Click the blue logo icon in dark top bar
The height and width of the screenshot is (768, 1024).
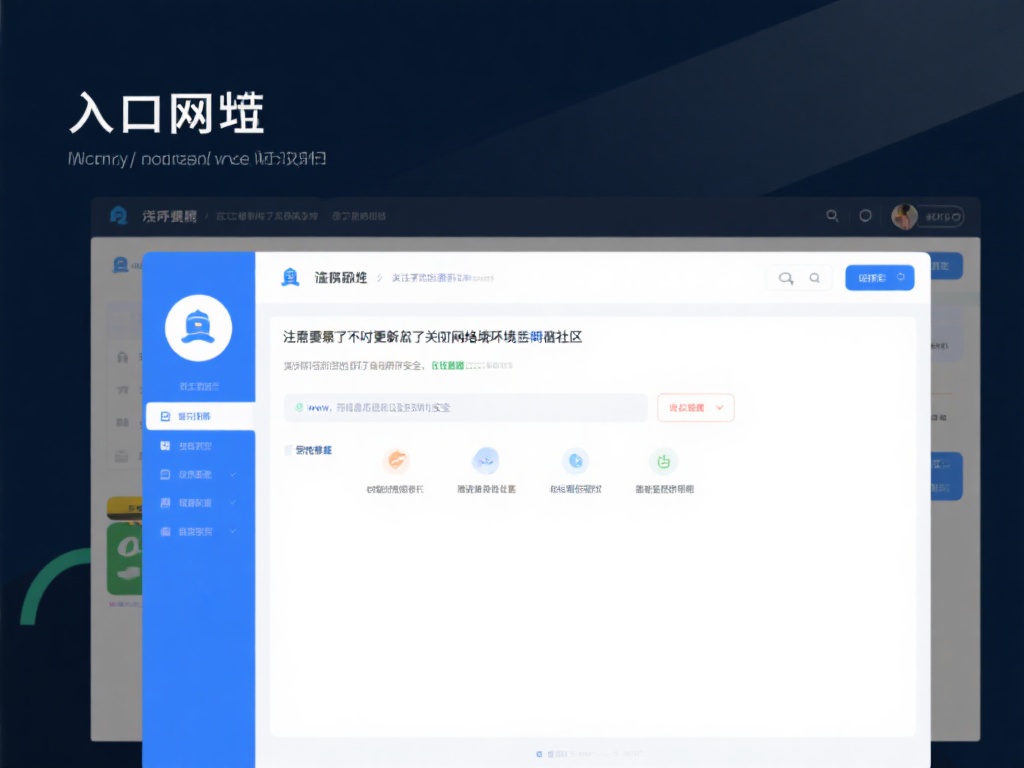pyautogui.click(x=119, y=216)
